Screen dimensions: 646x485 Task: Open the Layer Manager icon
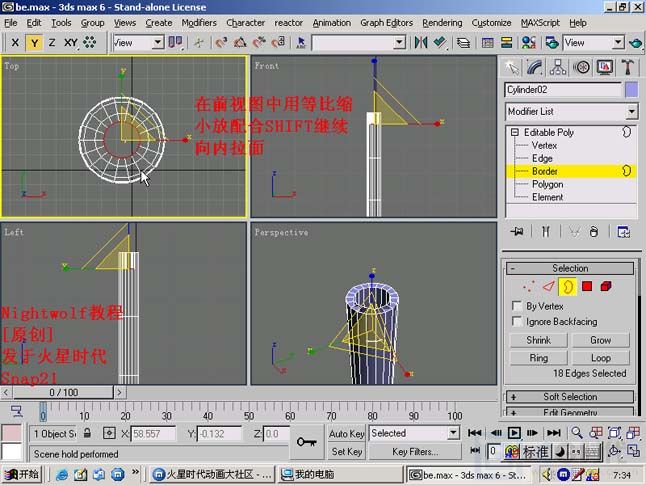click(464, 42)
